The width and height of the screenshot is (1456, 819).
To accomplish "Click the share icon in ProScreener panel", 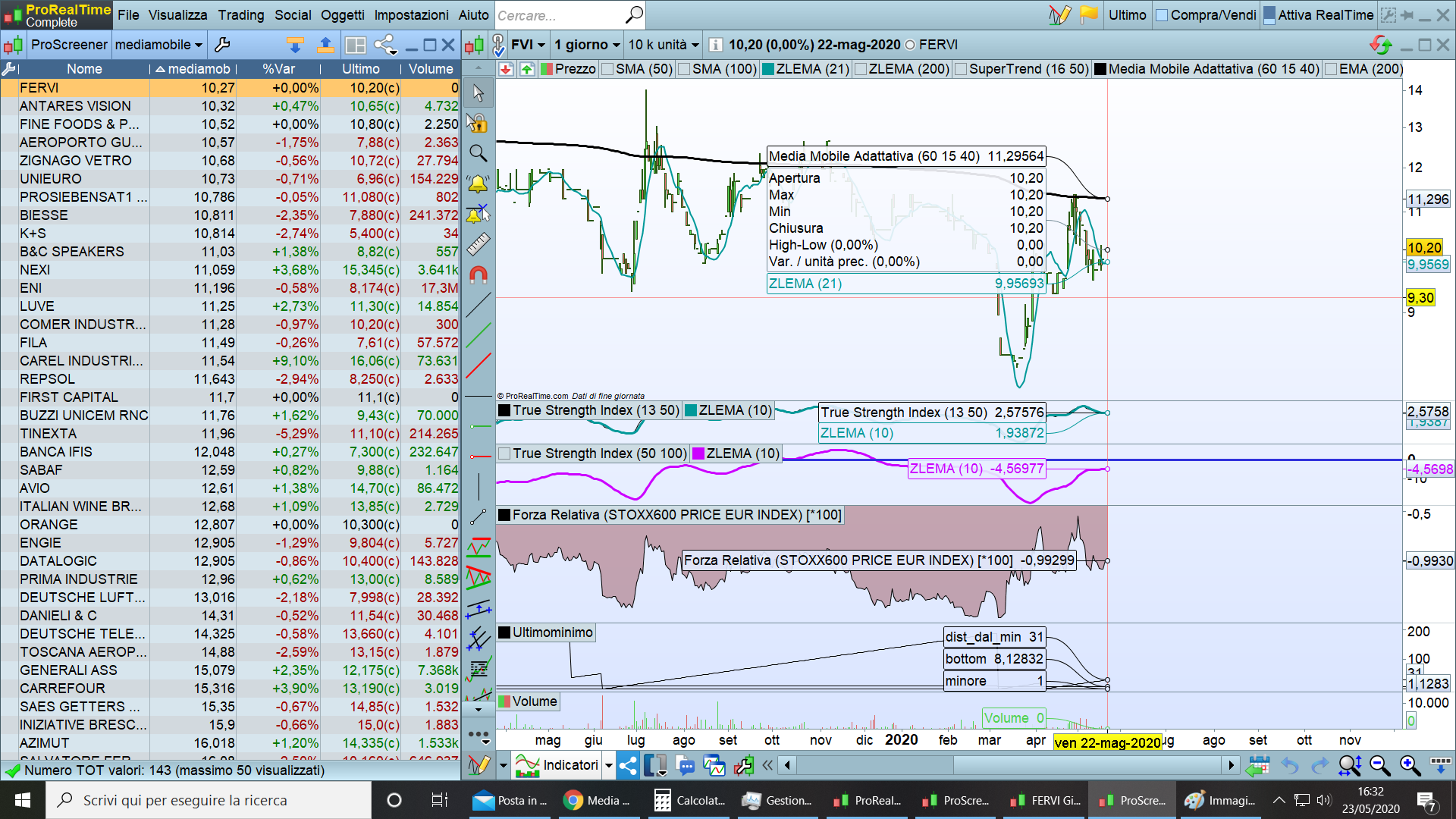I will (x=385, y=45).
